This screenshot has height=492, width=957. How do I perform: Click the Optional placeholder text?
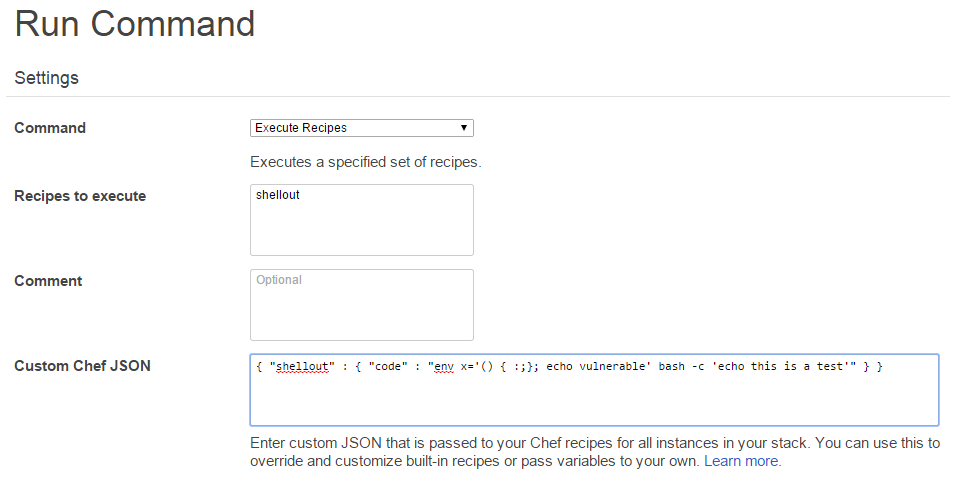tap(279, 280)
